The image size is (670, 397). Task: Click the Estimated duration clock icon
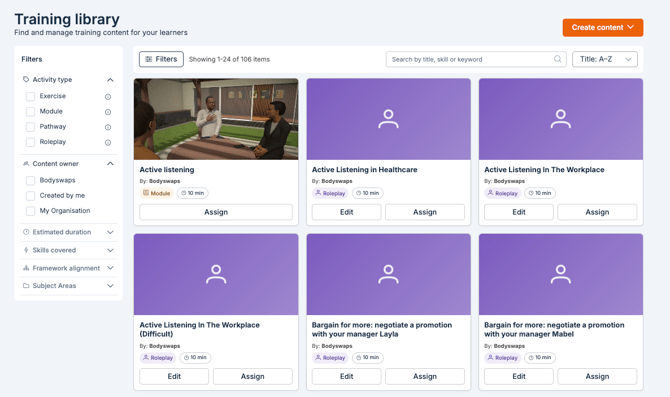coord(26,232)
